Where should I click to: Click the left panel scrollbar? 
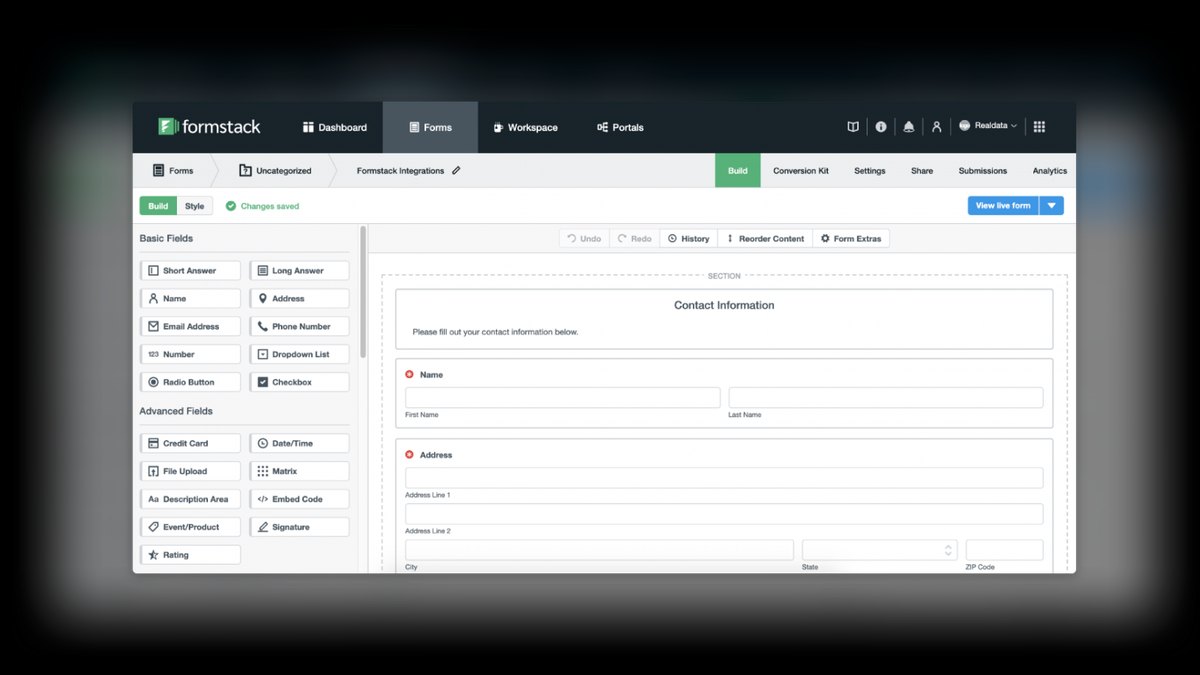pyautogui.click(x=363, y=292)
